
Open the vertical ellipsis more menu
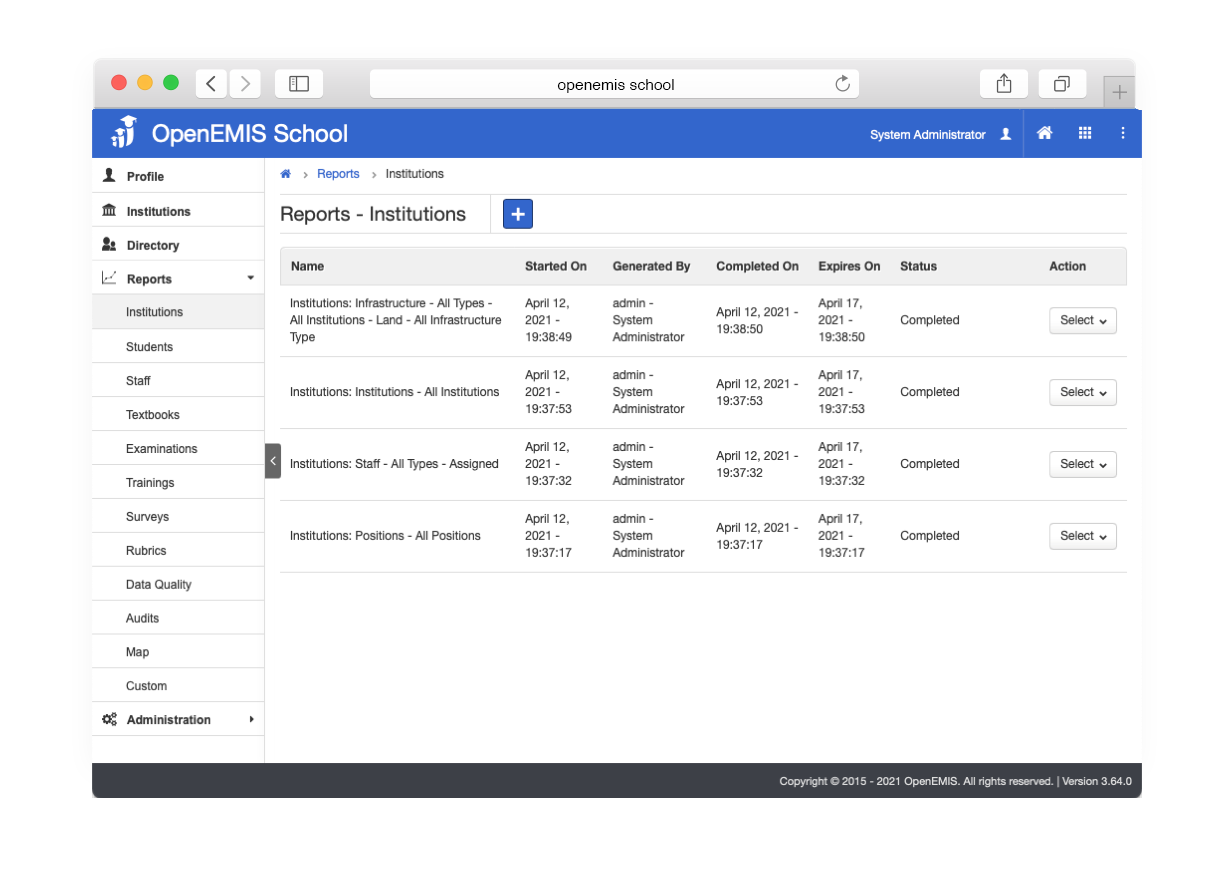tap(1123, 133)
